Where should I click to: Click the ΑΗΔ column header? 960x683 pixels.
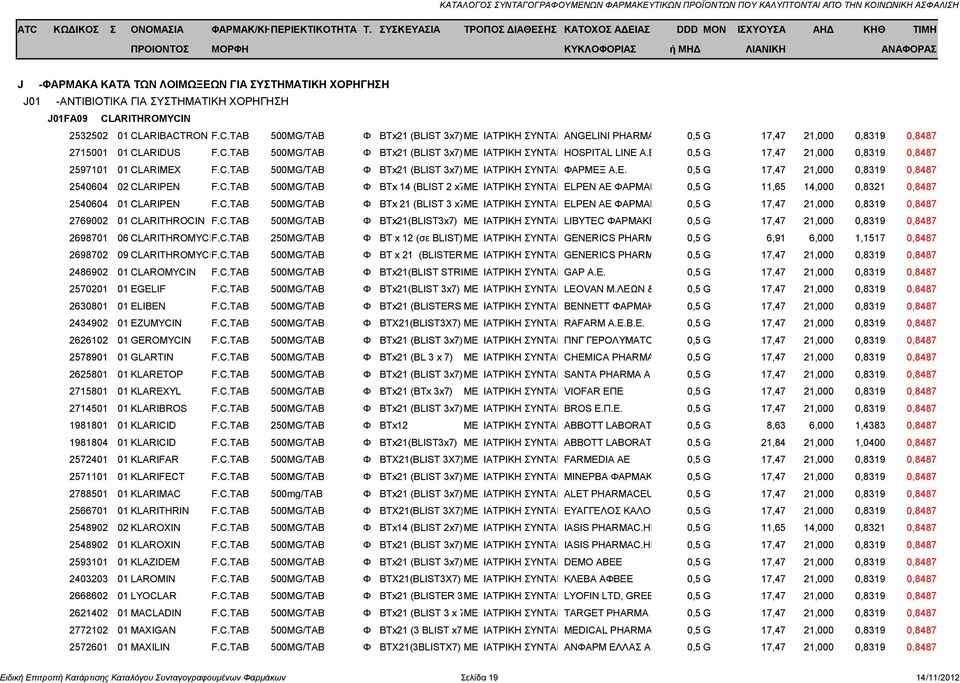coord(823,29)
